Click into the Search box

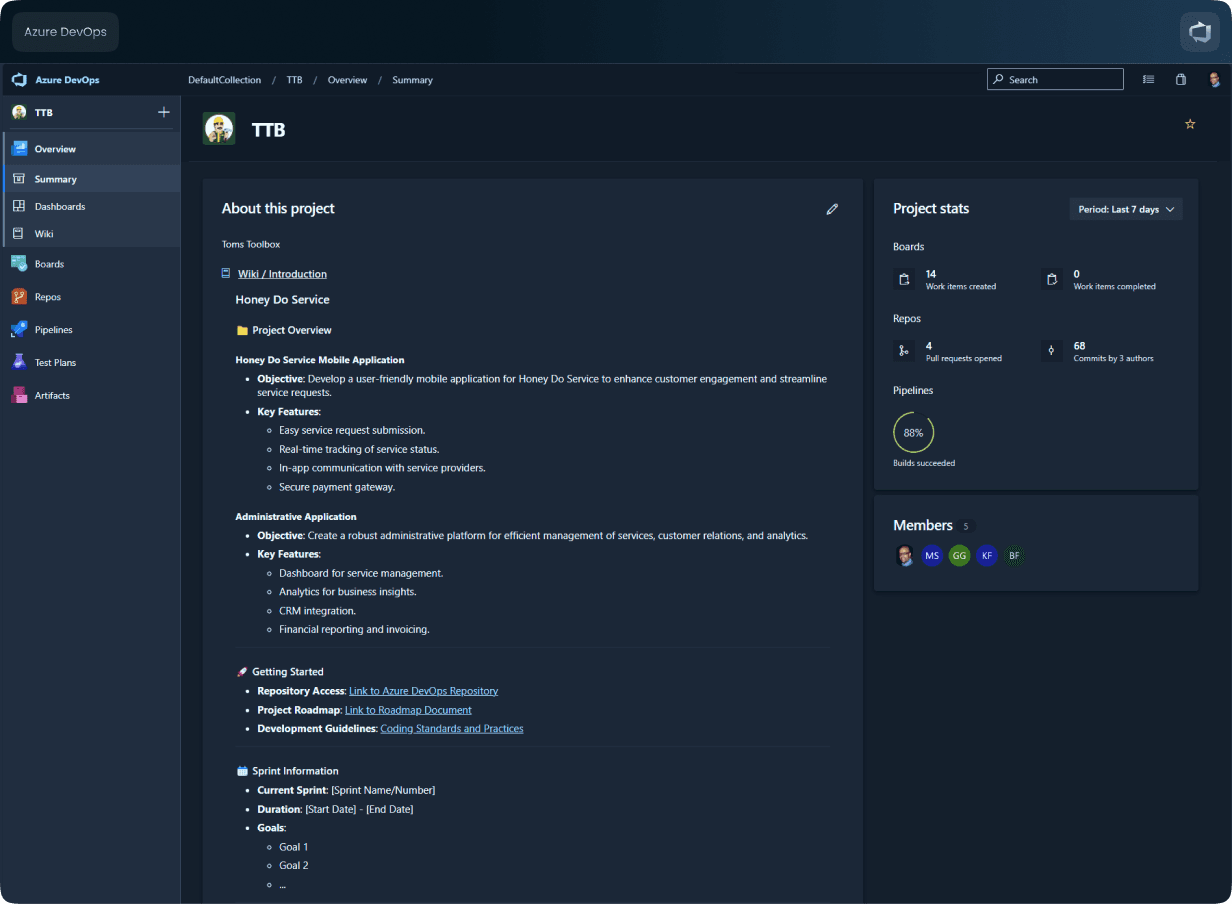point(1055,80)
